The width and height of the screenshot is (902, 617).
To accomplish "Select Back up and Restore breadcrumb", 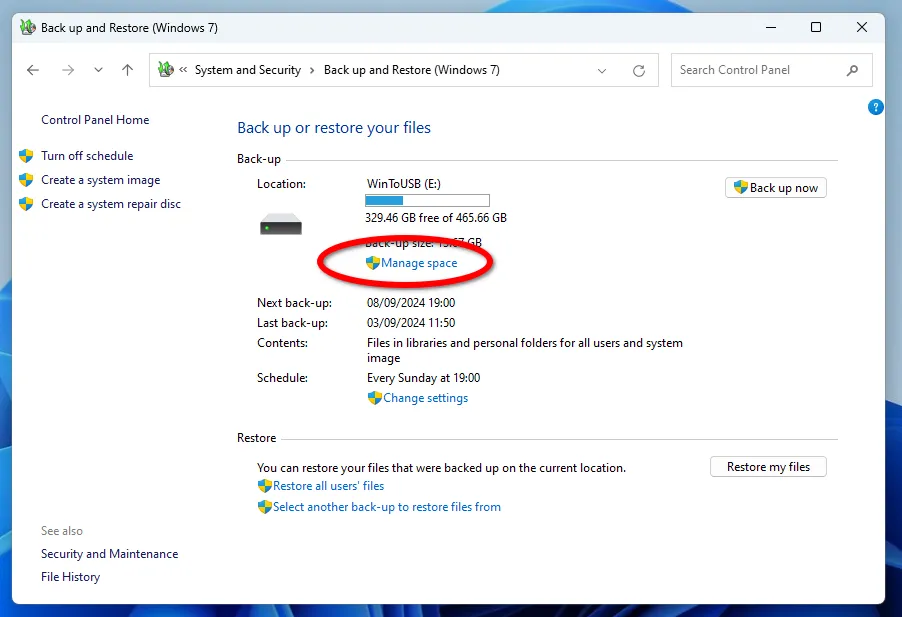I will (x=411, y=70).
